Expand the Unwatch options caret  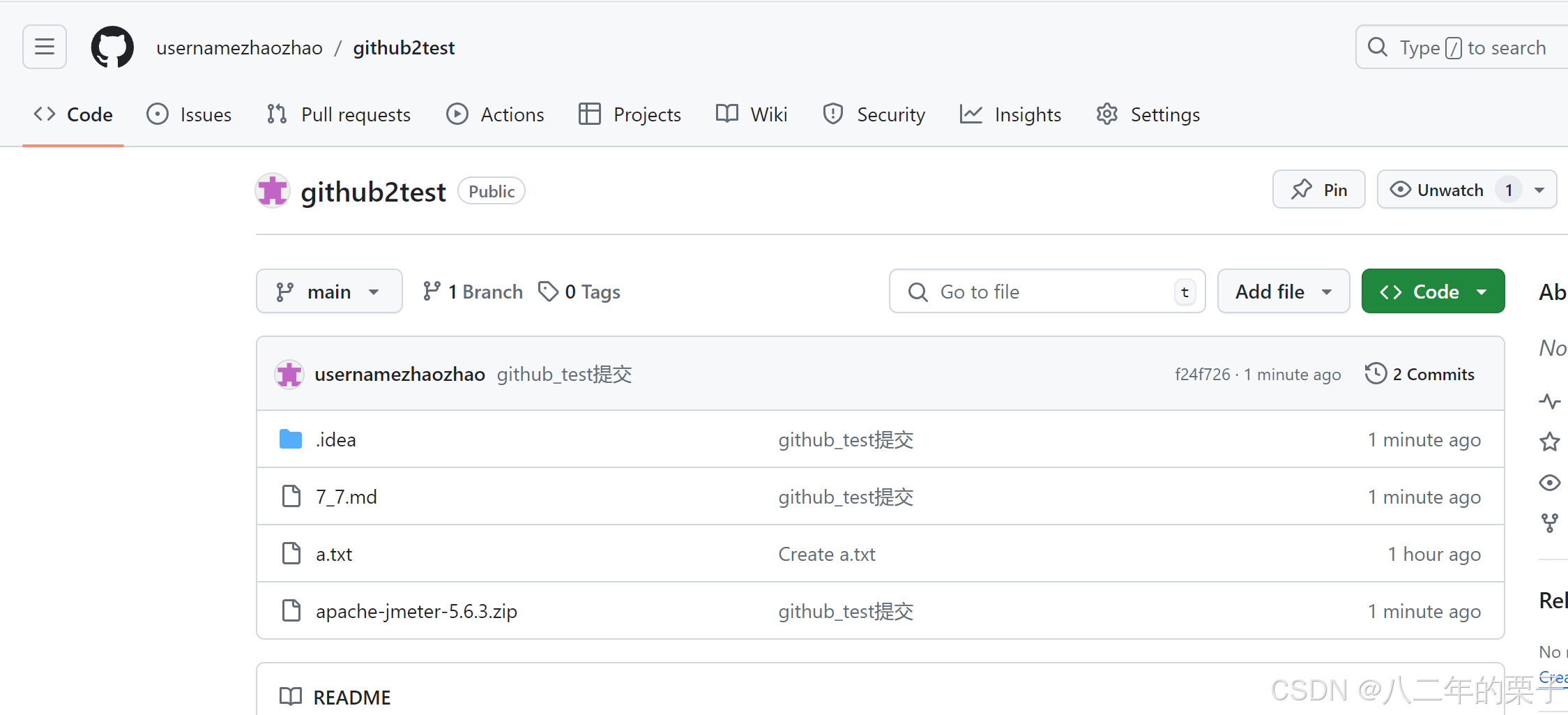coord(1539,190)
